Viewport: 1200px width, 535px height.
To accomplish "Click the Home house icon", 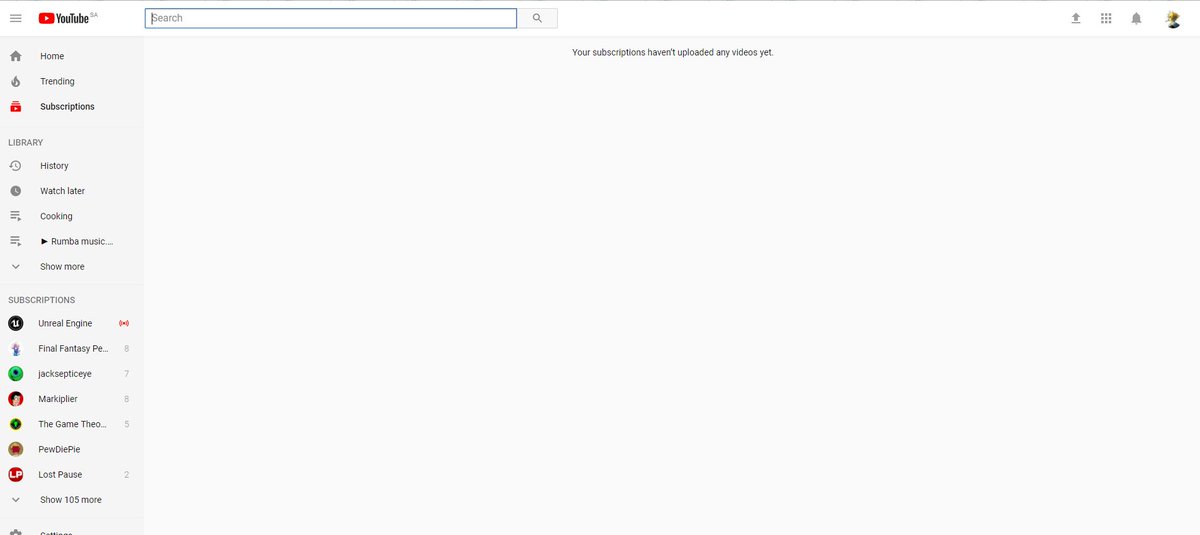I will 16,56.
